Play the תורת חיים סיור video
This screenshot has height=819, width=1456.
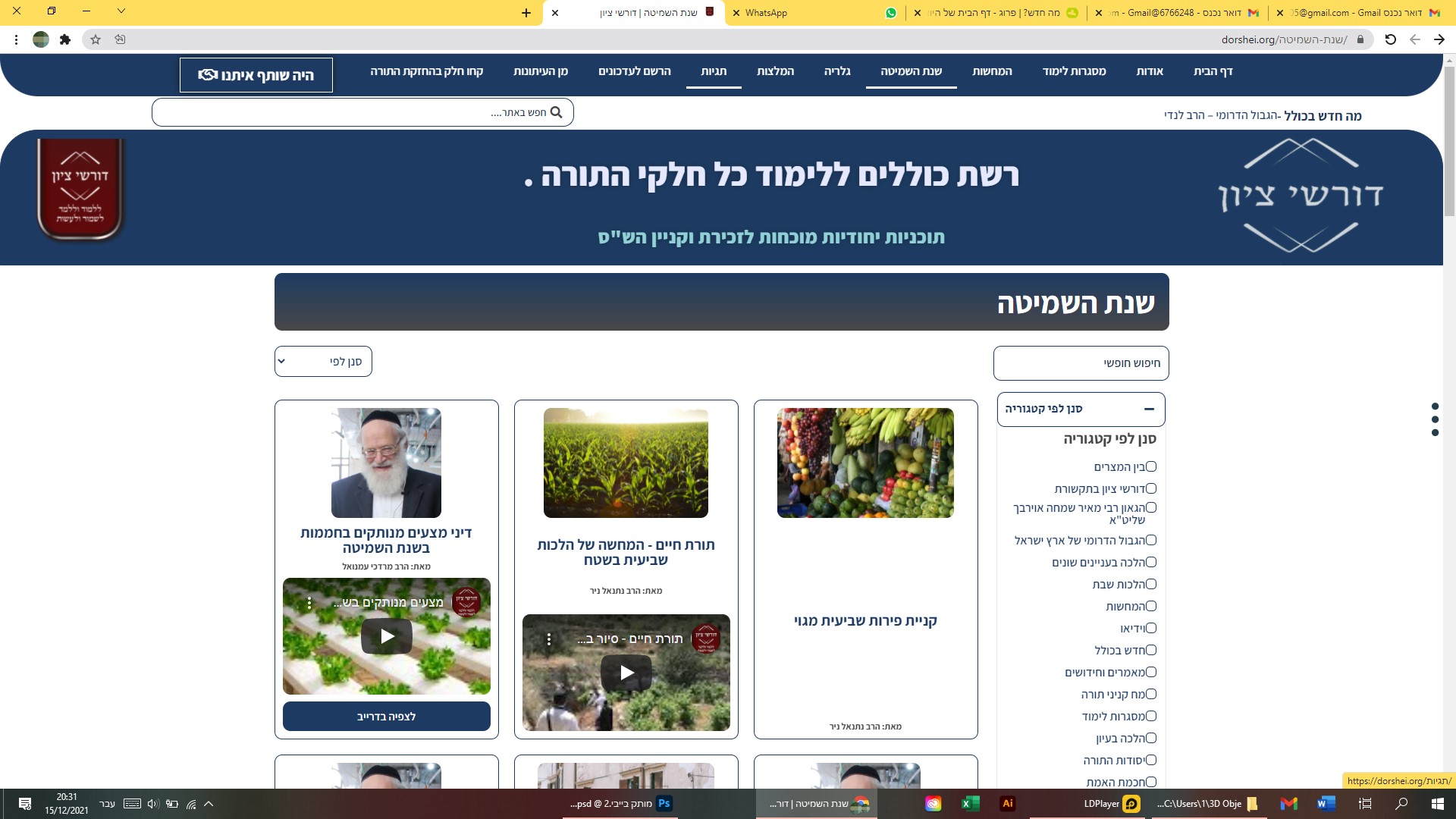click(x=626, y=673)
